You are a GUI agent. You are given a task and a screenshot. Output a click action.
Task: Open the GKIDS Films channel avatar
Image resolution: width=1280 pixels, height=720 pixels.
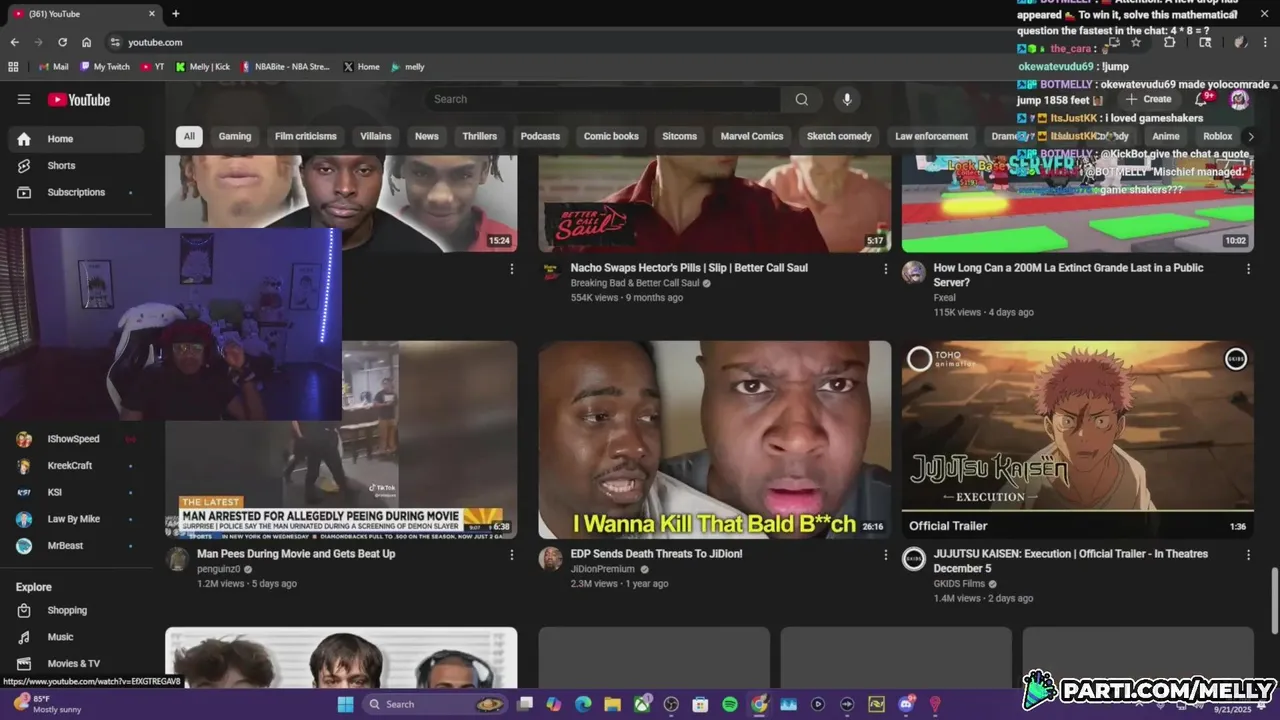[x=914, y=559]
